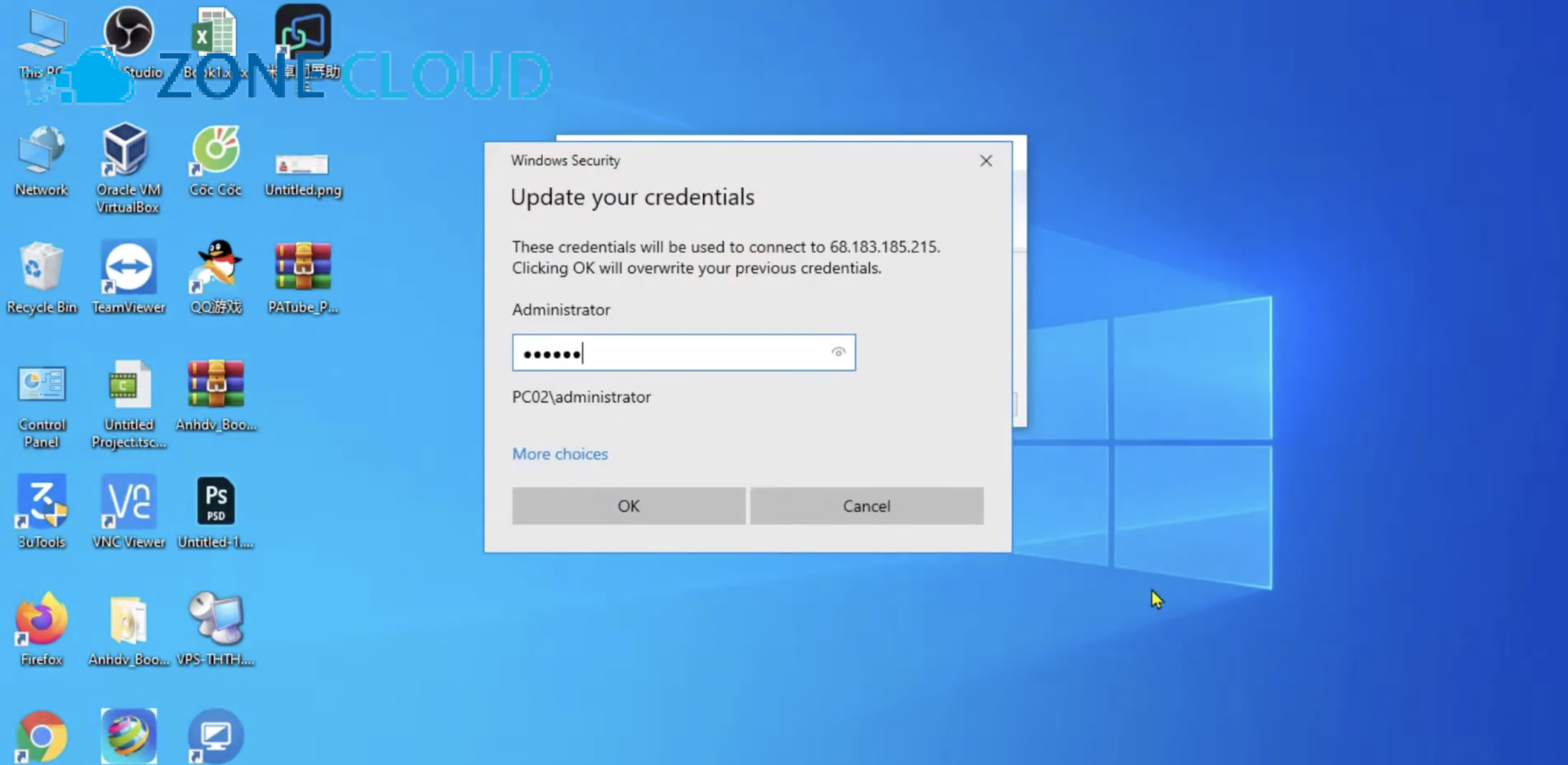1568x765 pixels.
Task: Confirm the credentials with OK
Action: pyautogui.click(x=628, y=506)
